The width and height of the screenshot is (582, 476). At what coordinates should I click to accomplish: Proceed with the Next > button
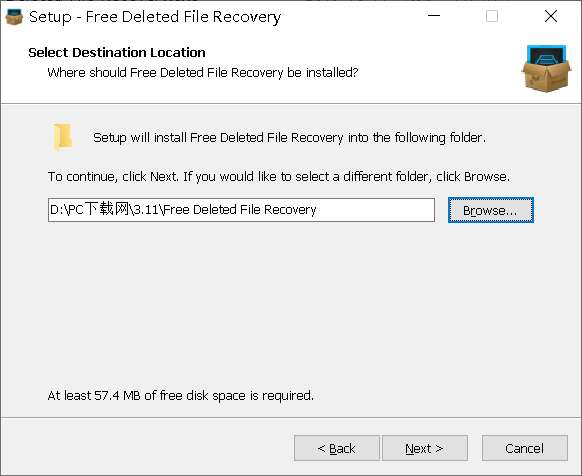coord(425,448)
